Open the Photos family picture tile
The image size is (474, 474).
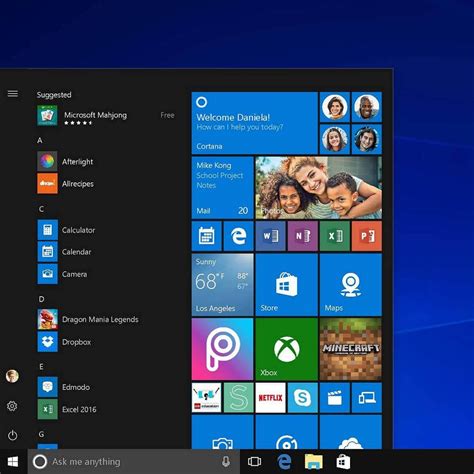[x=318, y=188]
